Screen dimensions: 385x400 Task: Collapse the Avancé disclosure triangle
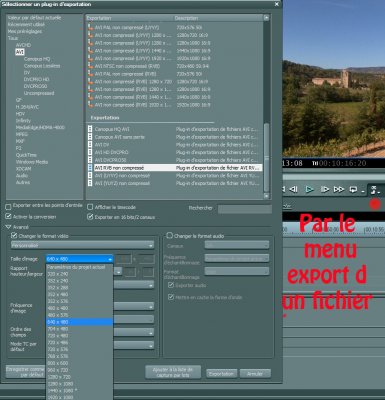[x=8, y=227]
